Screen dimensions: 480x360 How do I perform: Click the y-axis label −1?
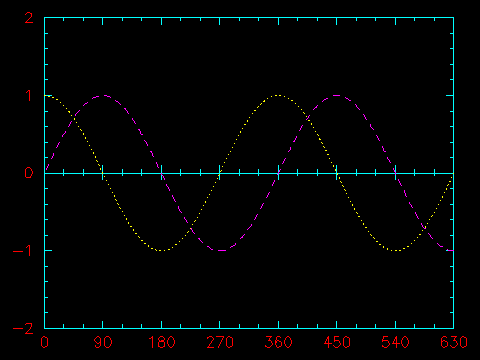click(x=23, y=250)
